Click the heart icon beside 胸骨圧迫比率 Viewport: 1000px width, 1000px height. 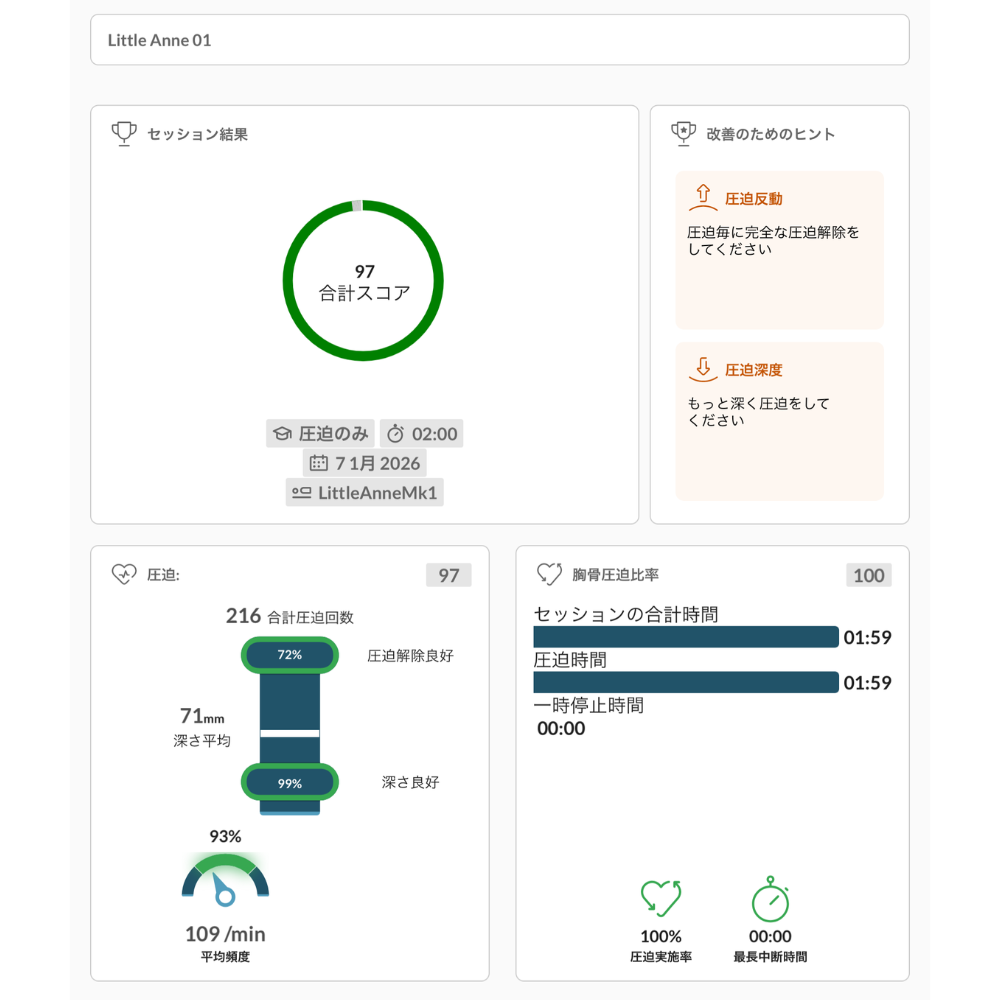click(x=549, y=574)
